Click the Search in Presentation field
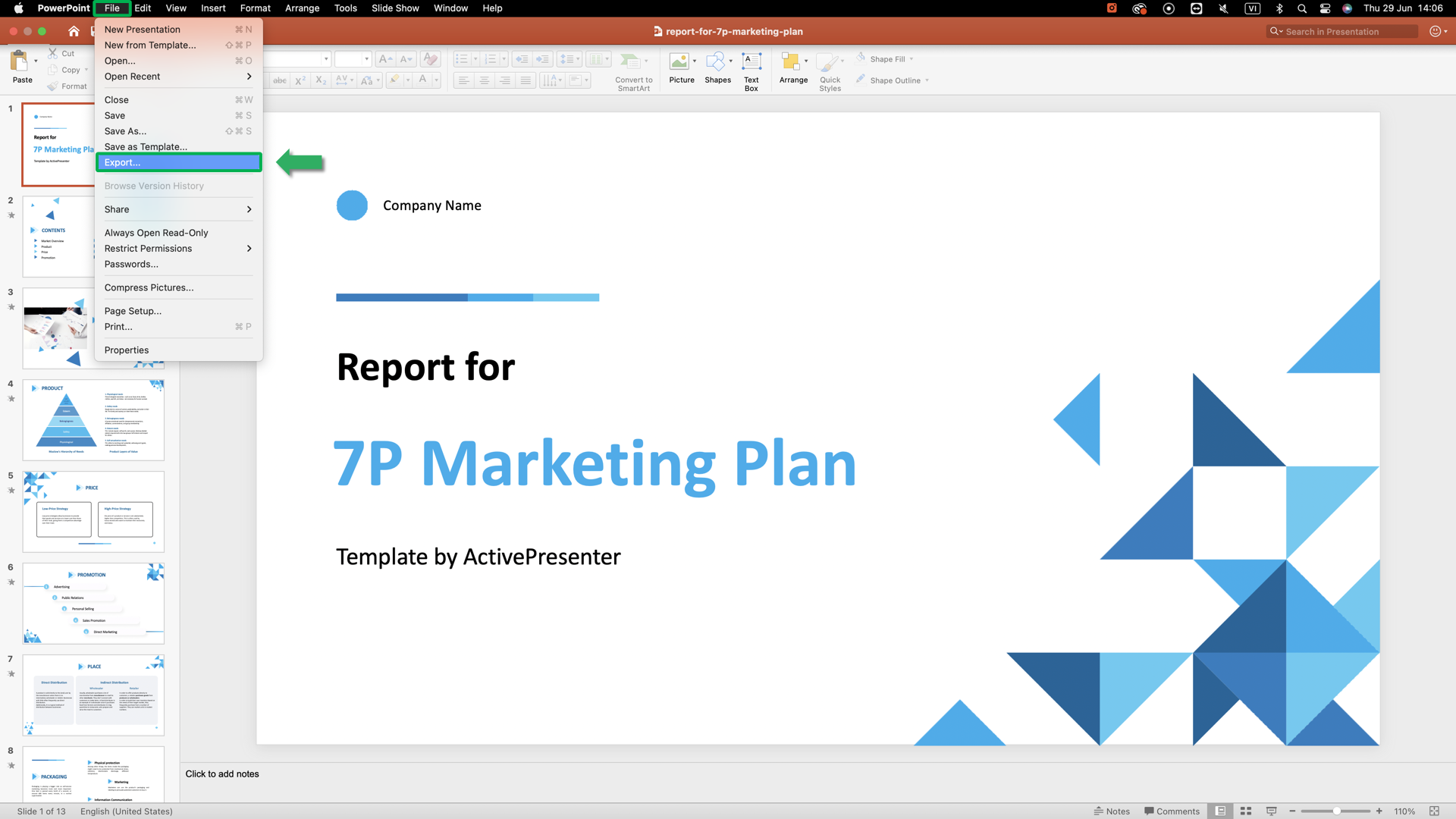This screenshot has width=1456, height=819. coord(1342,31)
